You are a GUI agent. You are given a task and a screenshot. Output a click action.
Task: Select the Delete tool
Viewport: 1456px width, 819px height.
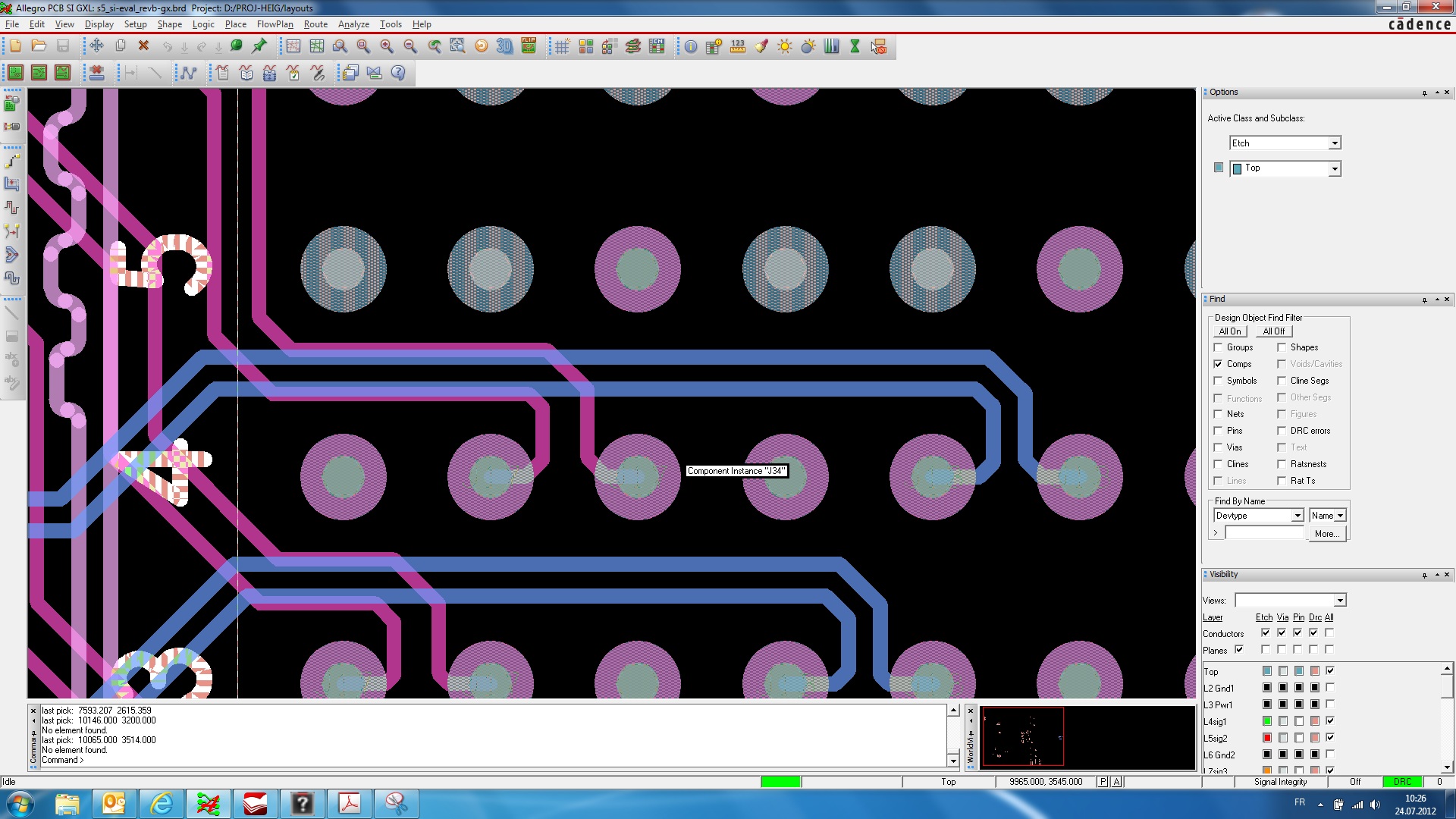point(143,46)
